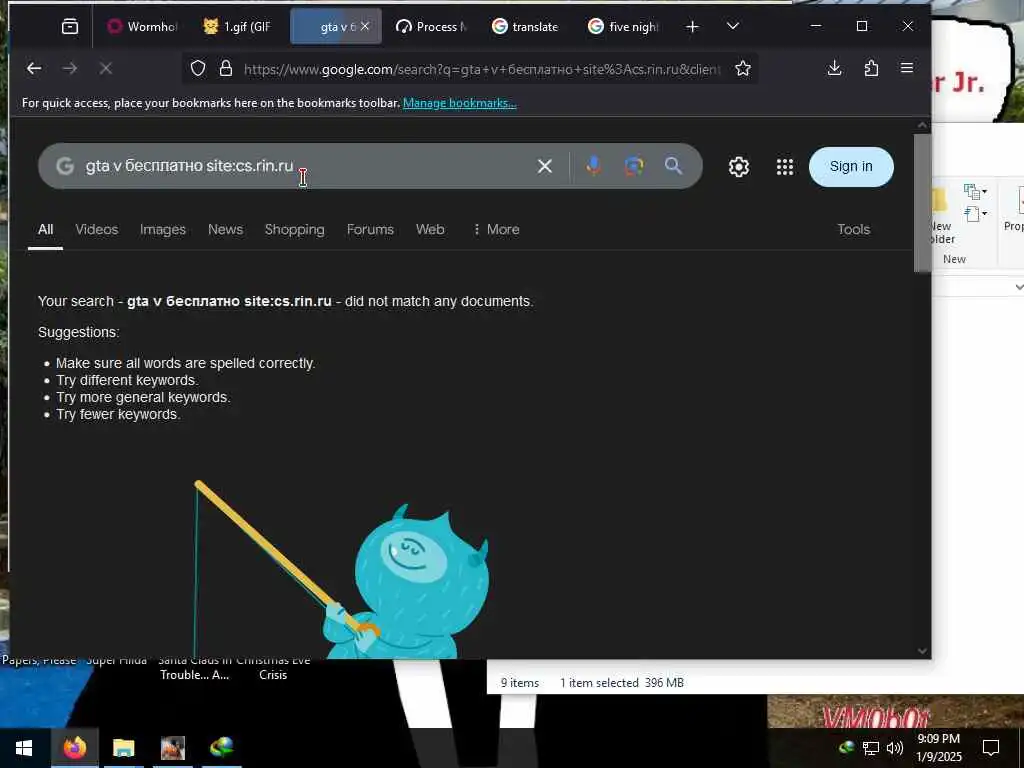This screenshot has width=1024, height=768.
Task: Select the Videos results tab
Action: 97,229
